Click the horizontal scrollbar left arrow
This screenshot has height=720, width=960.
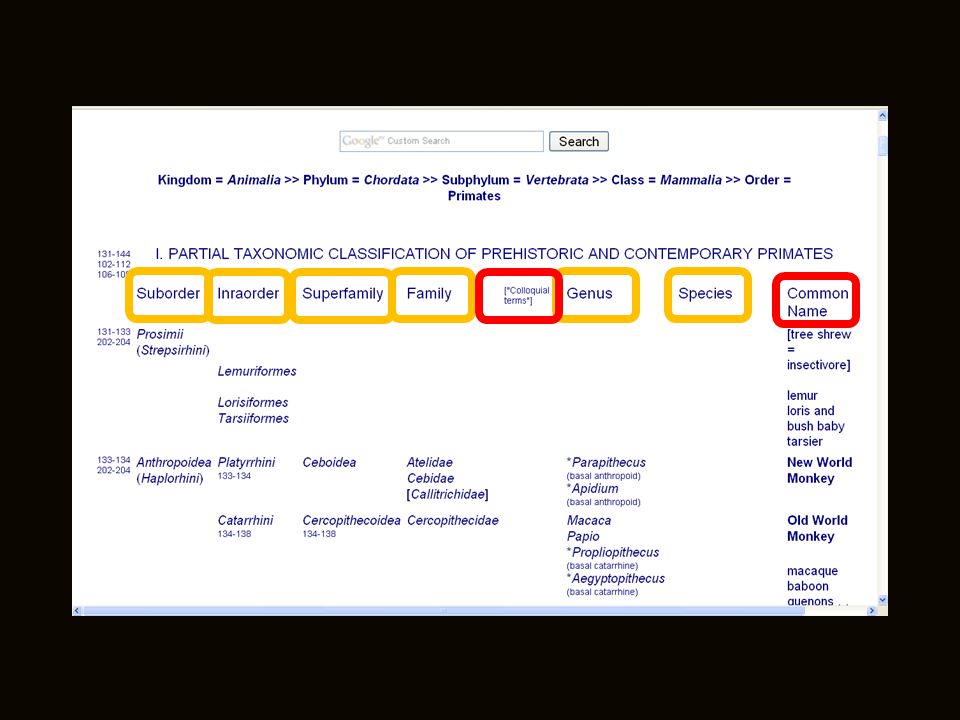tap(77, 610)
